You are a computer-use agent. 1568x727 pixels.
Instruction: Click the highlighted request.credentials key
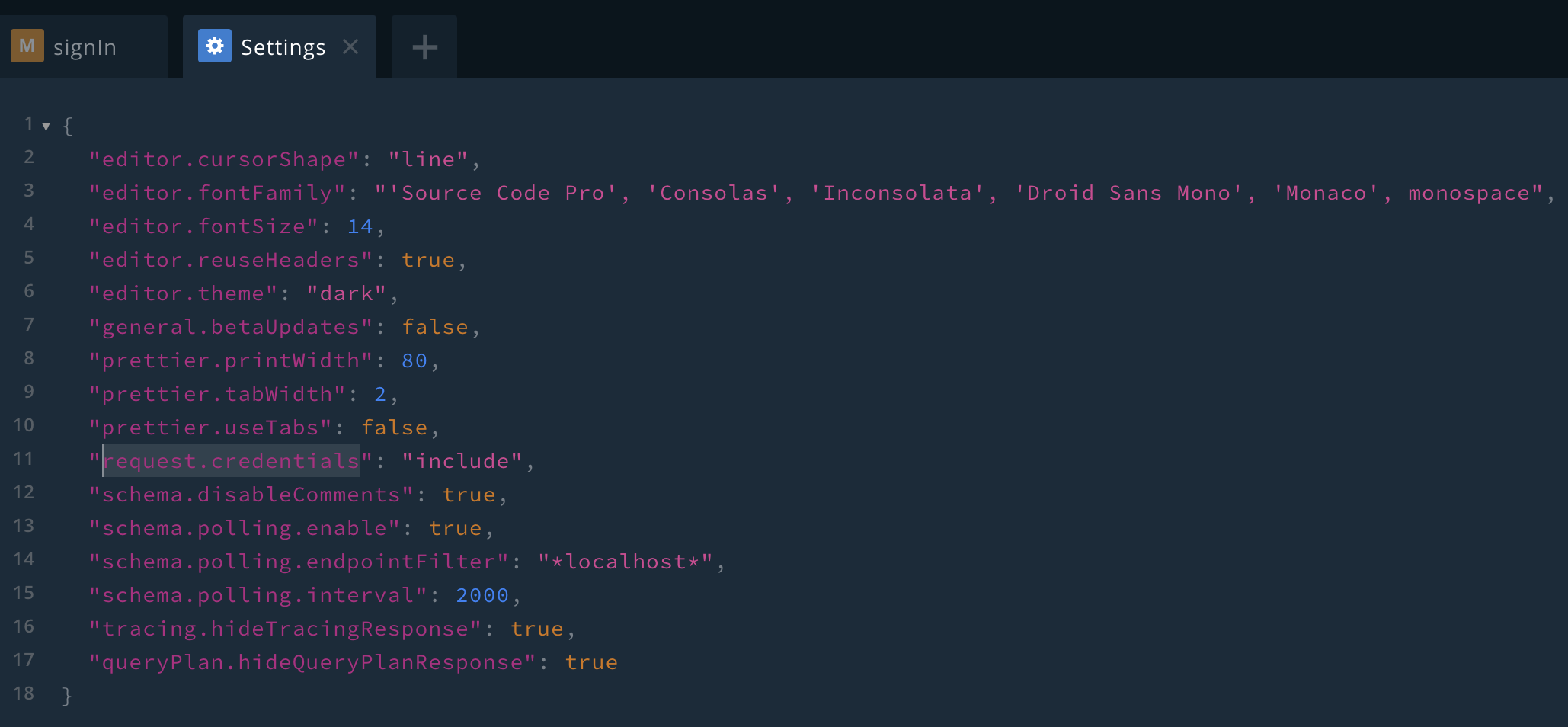click(x=231, y=461)
